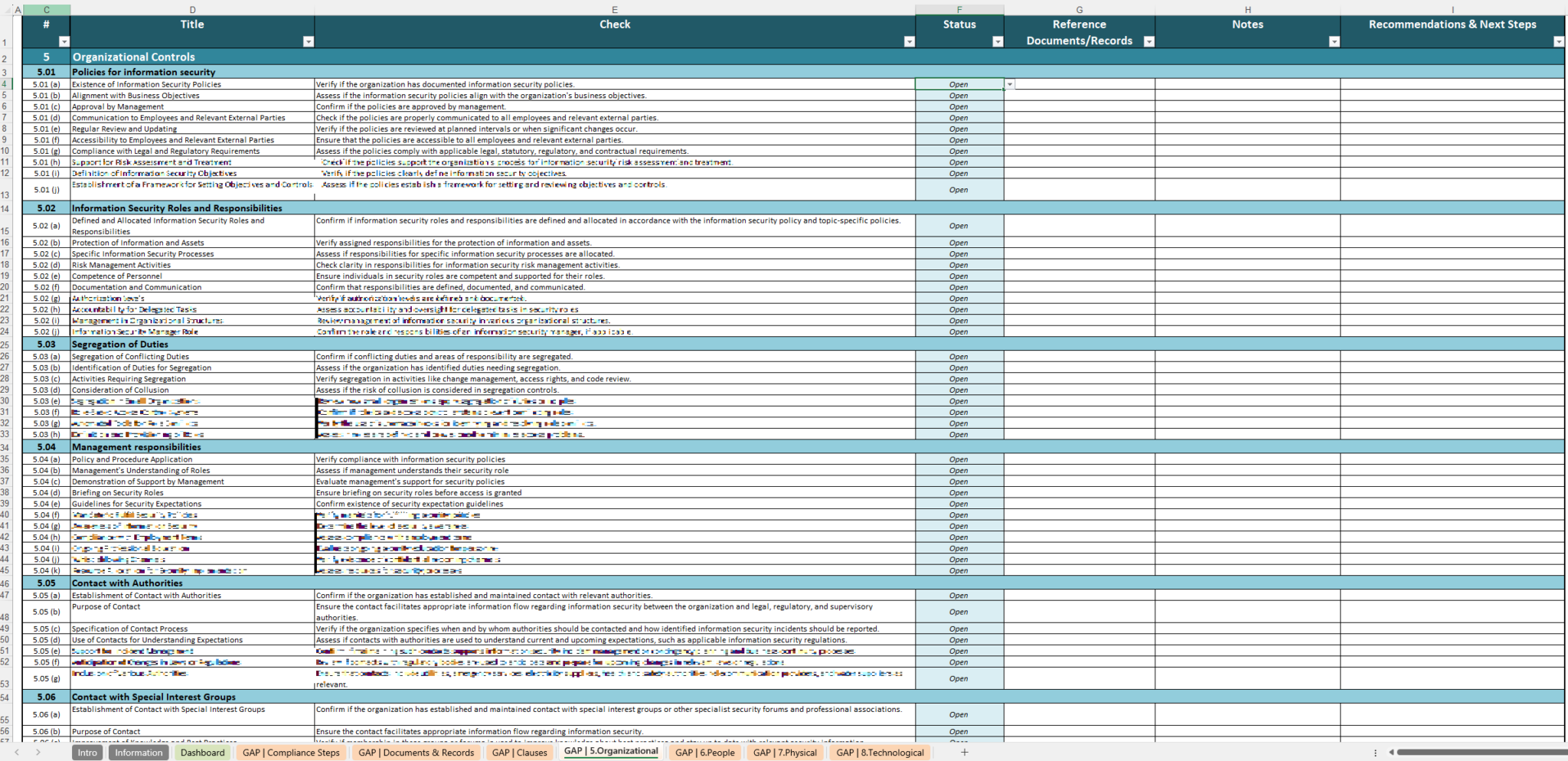Open the Status dropdown beside the selected Open cell
Screen dimensions: 1568x761
pos(1010,84)
